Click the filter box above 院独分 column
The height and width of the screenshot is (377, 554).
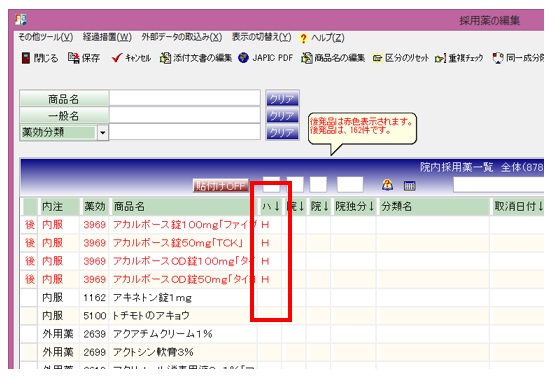350,185
